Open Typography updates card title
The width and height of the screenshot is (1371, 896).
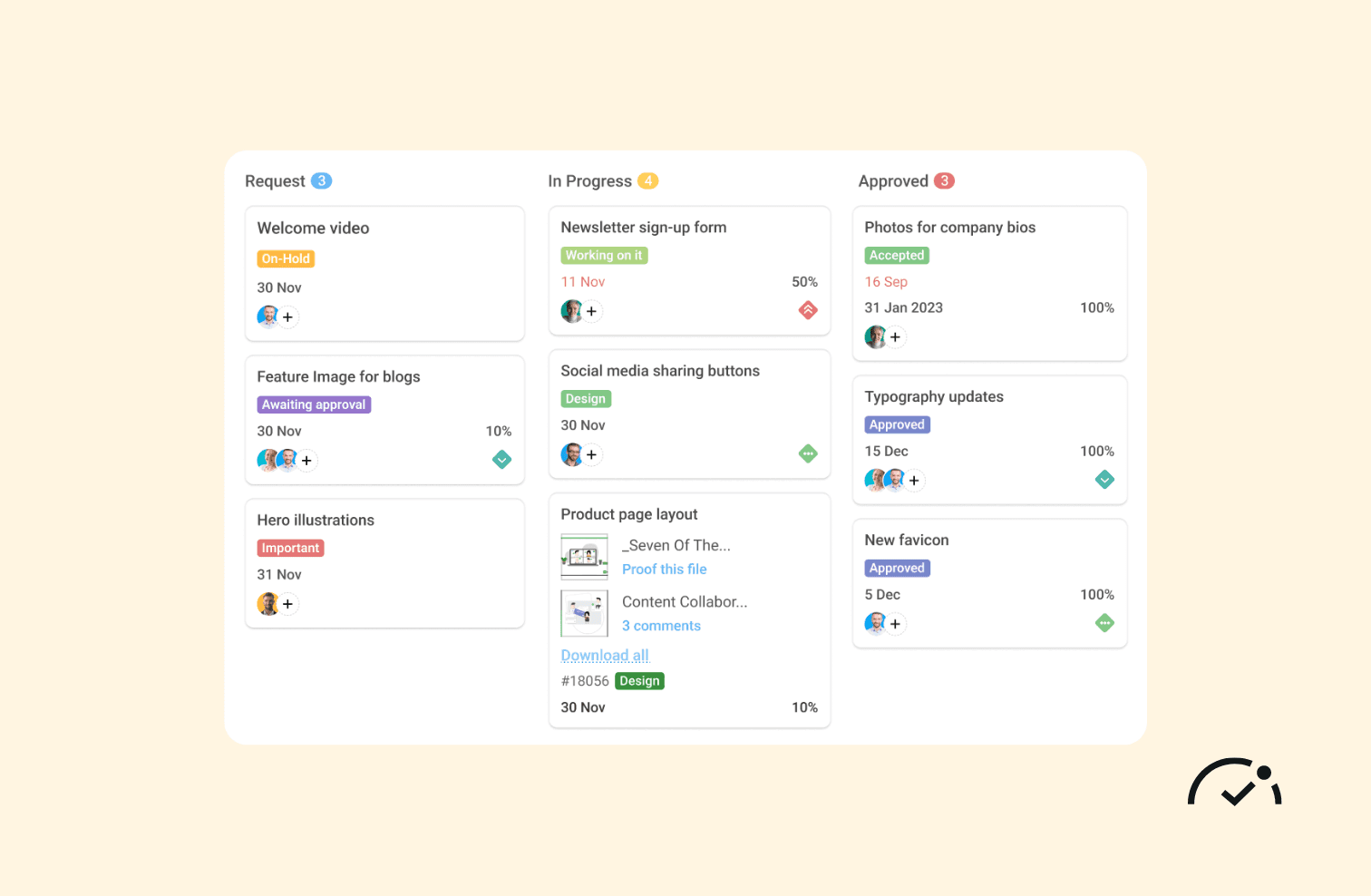point(934,397)
